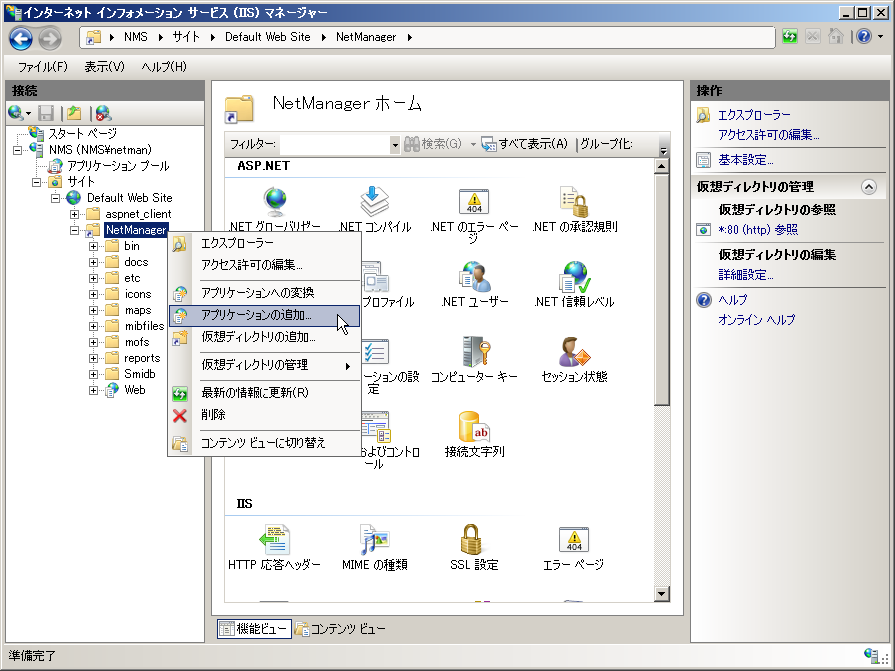Choose コンテンツ ビューに切り替え from context menu
This screenshot has height=671, width=895.
[264, 443]
